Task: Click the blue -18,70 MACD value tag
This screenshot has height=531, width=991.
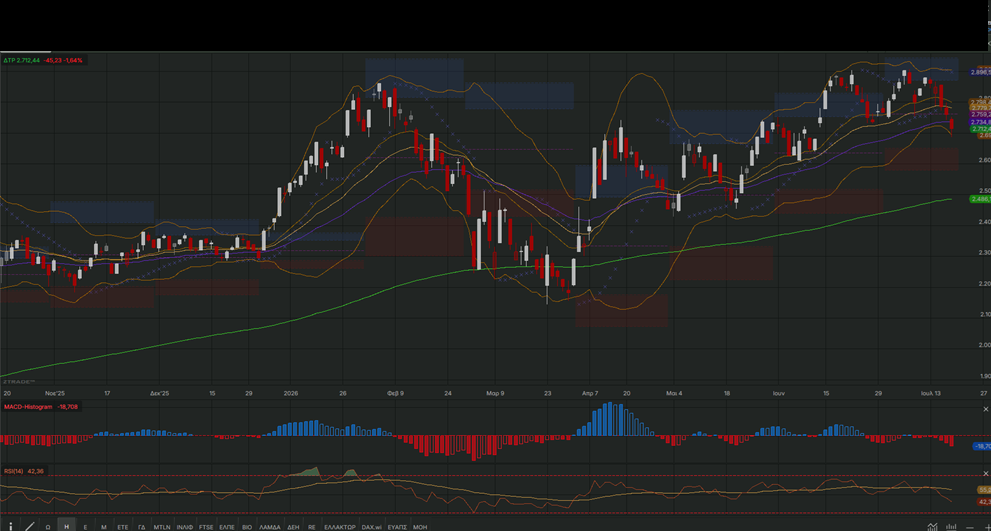Action: pos(982,446)
